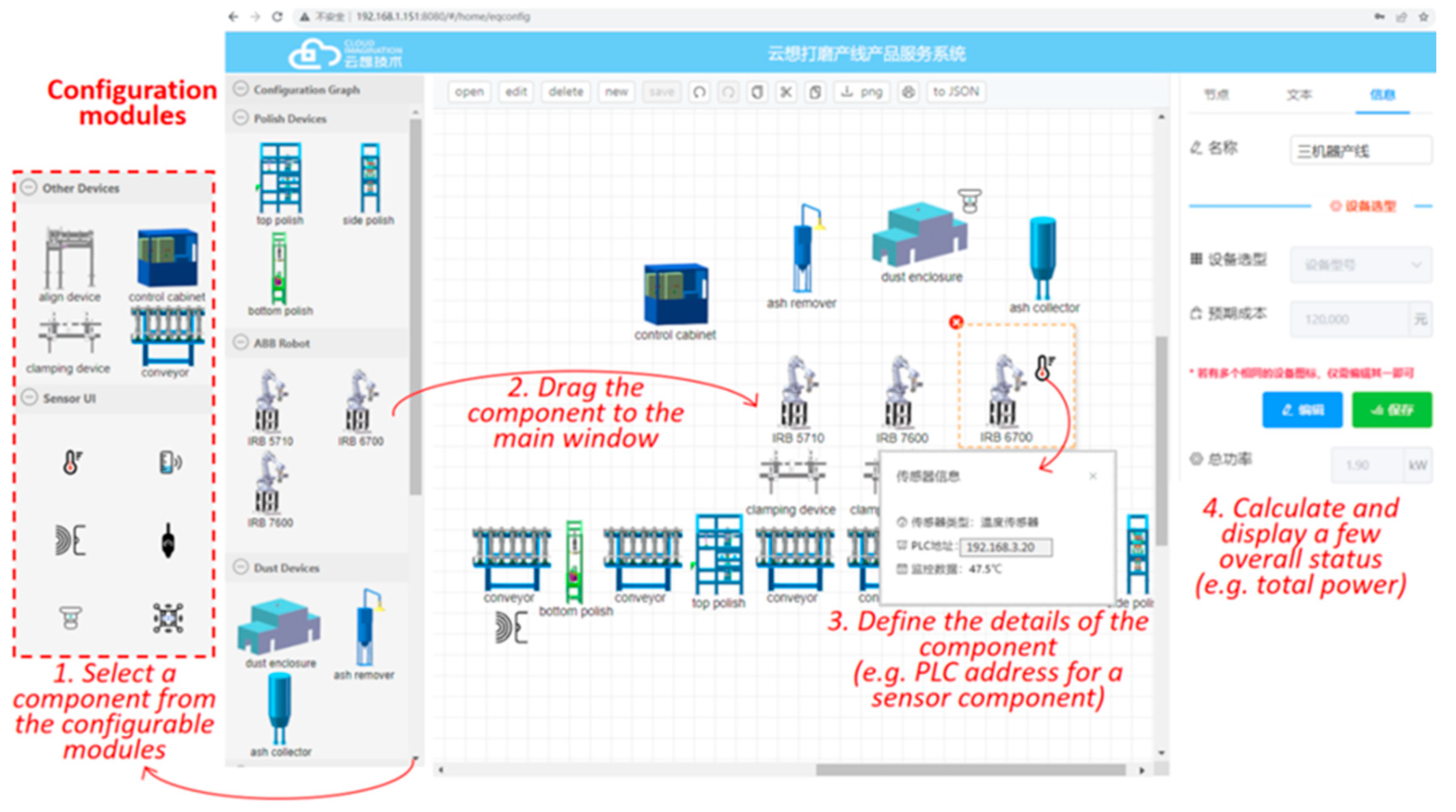Click the canvas horizontal scrollbar thumb

coord(970,770)
